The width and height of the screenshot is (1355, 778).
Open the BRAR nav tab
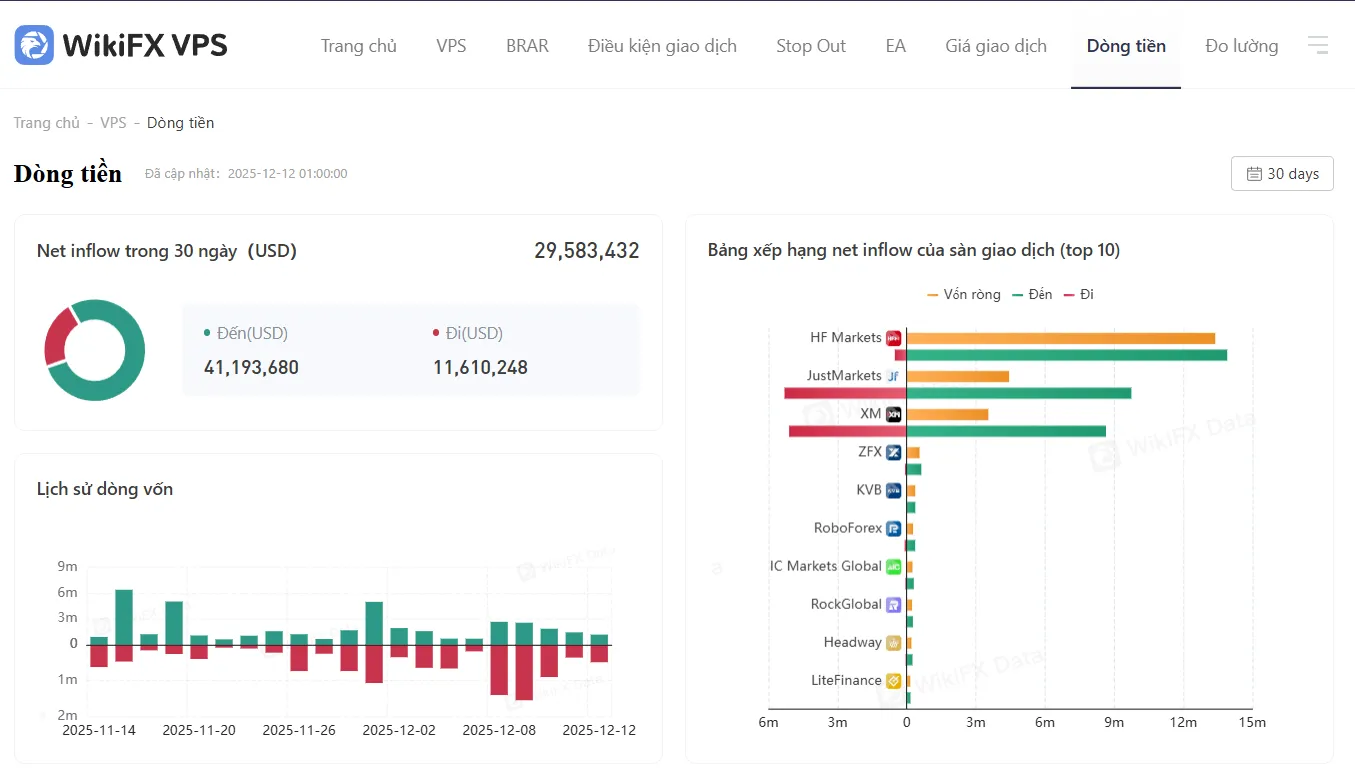[527, 46]
